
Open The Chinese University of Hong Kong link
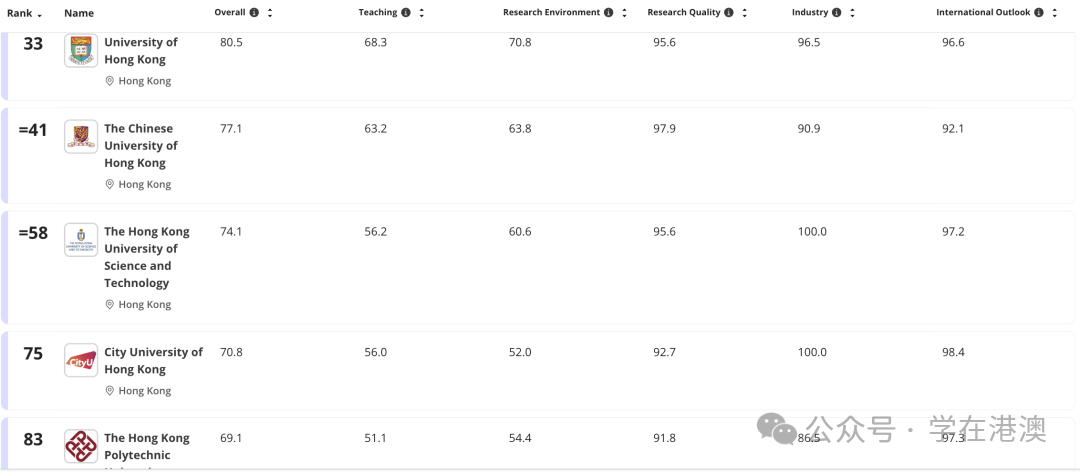139,145
